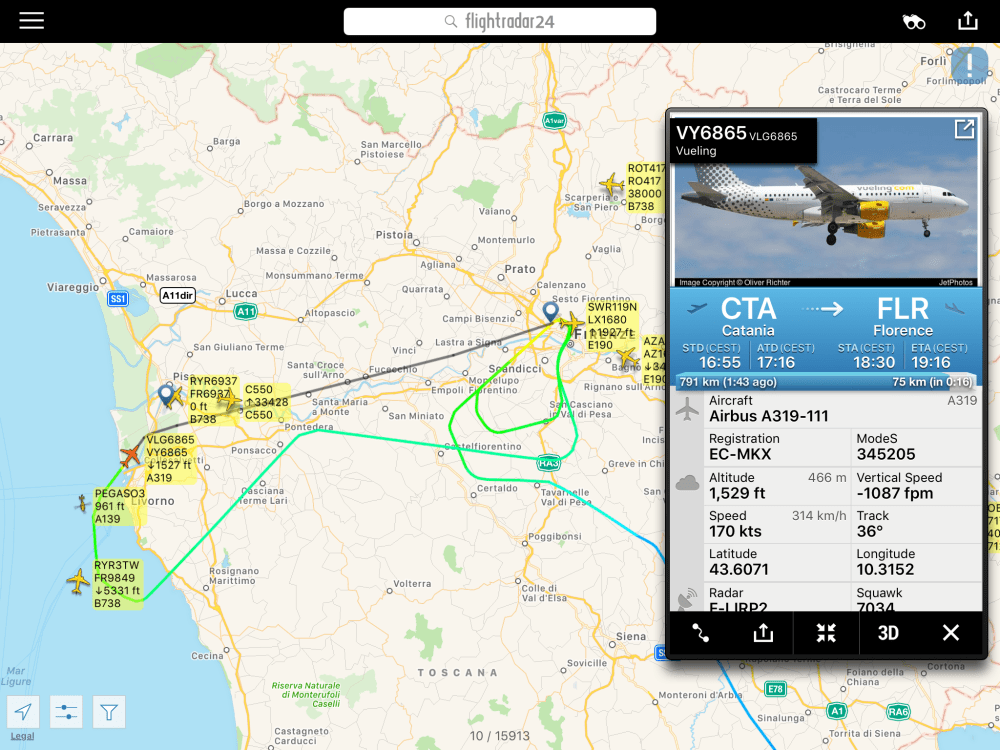This screenshot has width=1000, height=750.
Task: Toggle the flight route display icon
Action: pos(700,633)
